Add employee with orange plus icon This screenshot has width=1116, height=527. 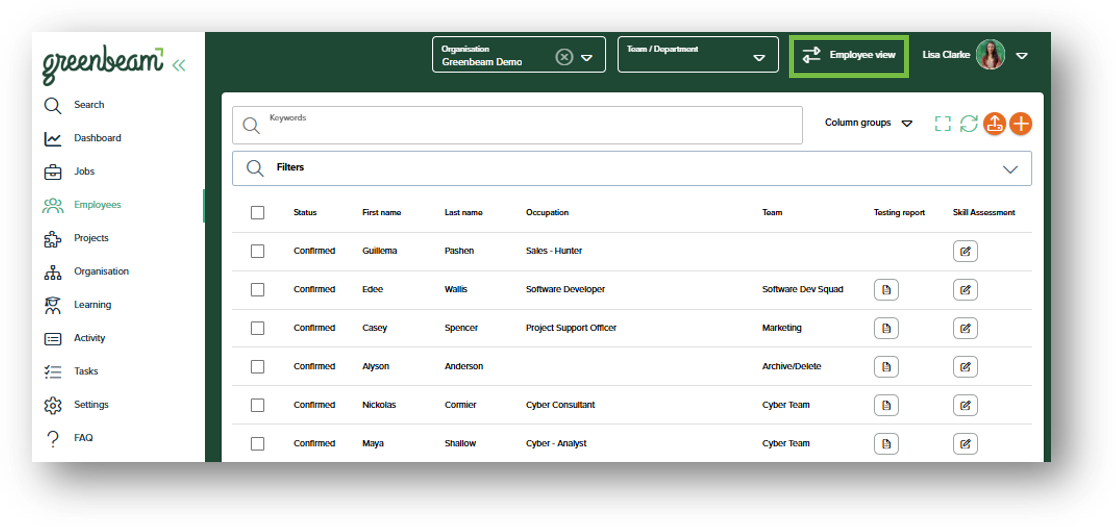[1021, 123]
